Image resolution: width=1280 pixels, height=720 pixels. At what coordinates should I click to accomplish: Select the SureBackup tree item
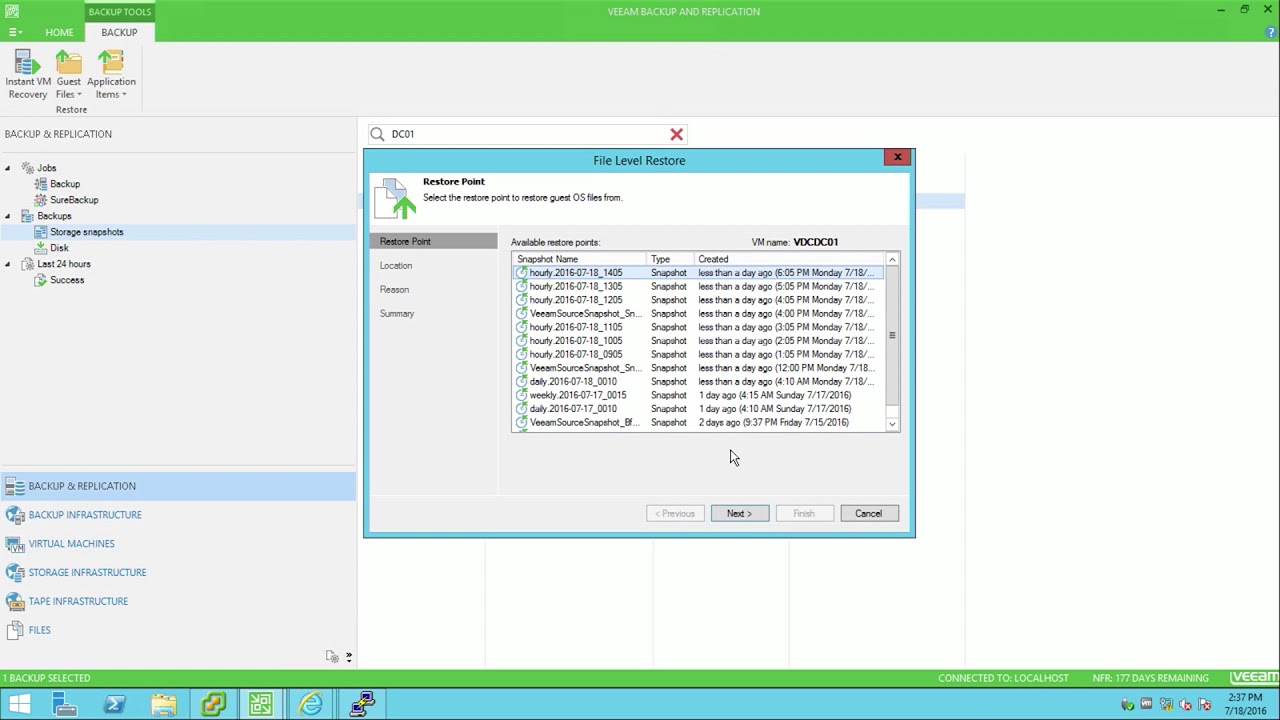pyautogui.click(x=74, y=200)
